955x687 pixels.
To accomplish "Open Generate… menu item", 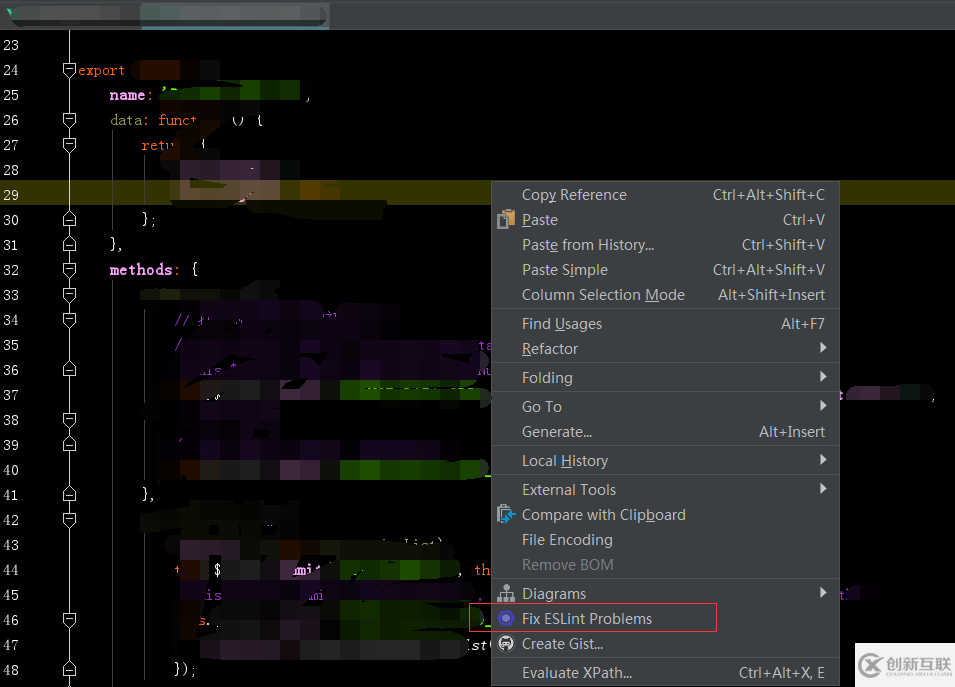I will pyautogui.click(x=665, y=432).
